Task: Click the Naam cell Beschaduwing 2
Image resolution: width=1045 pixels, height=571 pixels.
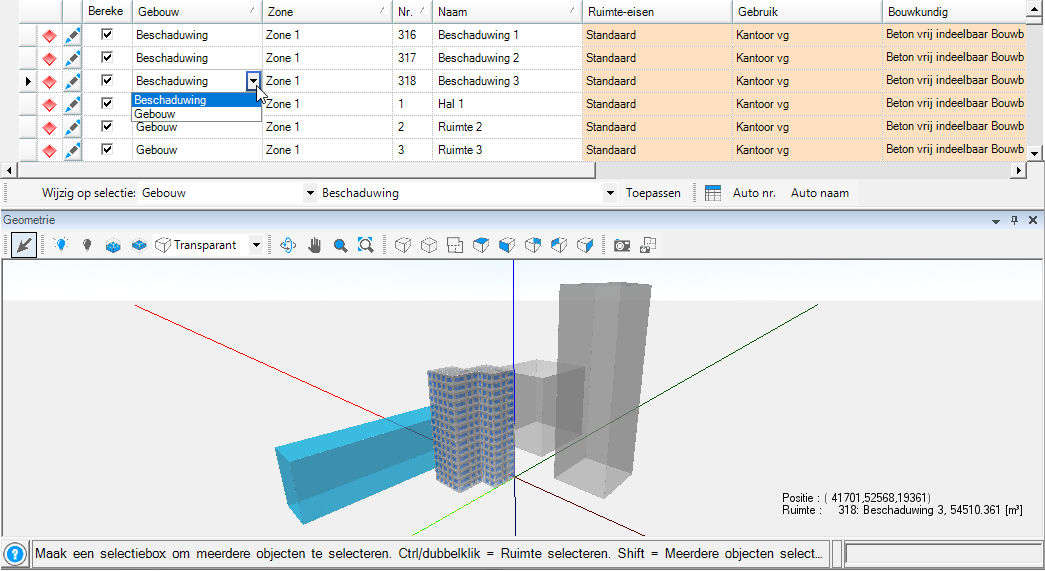Action: [x=479, y=58]
